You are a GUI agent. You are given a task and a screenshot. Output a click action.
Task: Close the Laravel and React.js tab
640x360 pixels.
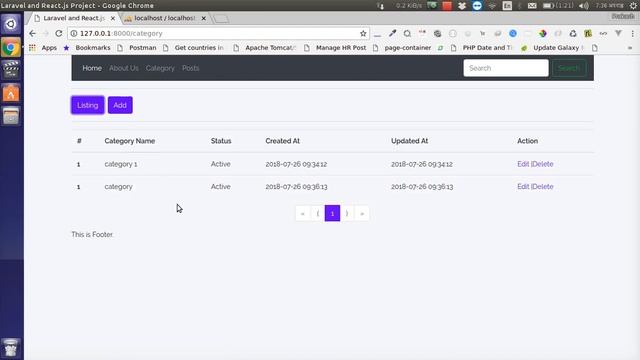pyautogui.click(x=113, y=18)
